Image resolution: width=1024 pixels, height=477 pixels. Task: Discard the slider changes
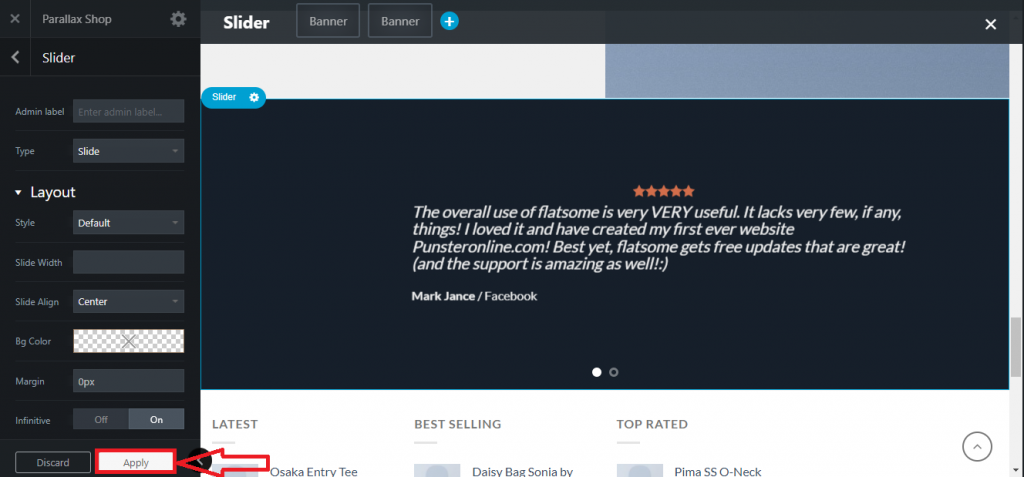53,463
